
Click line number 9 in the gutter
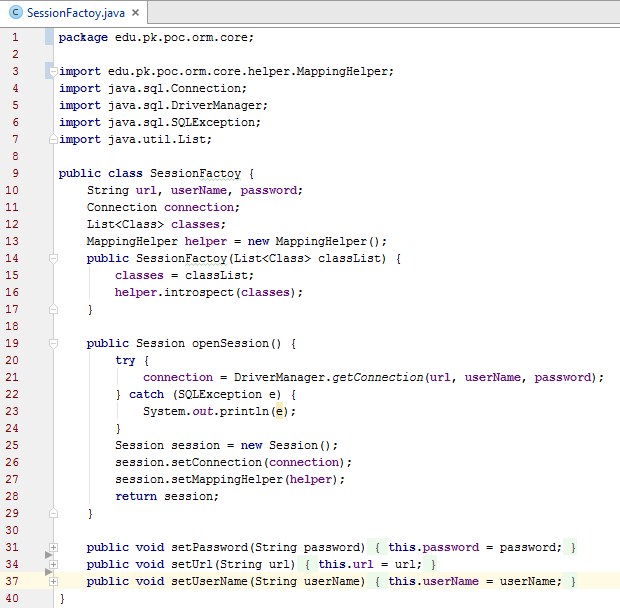tap(15, 173)
